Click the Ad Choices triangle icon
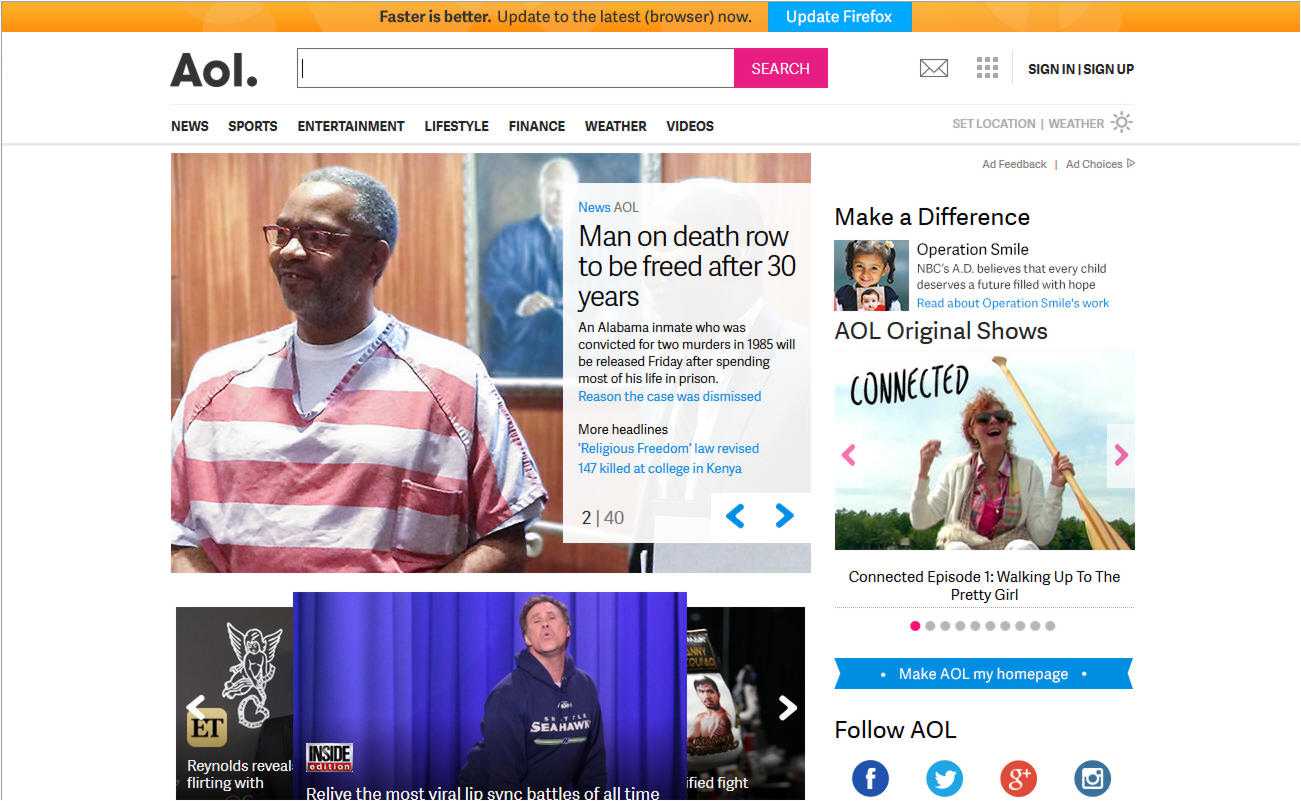The image size is (1301, 801). [x=1131, y=163]
